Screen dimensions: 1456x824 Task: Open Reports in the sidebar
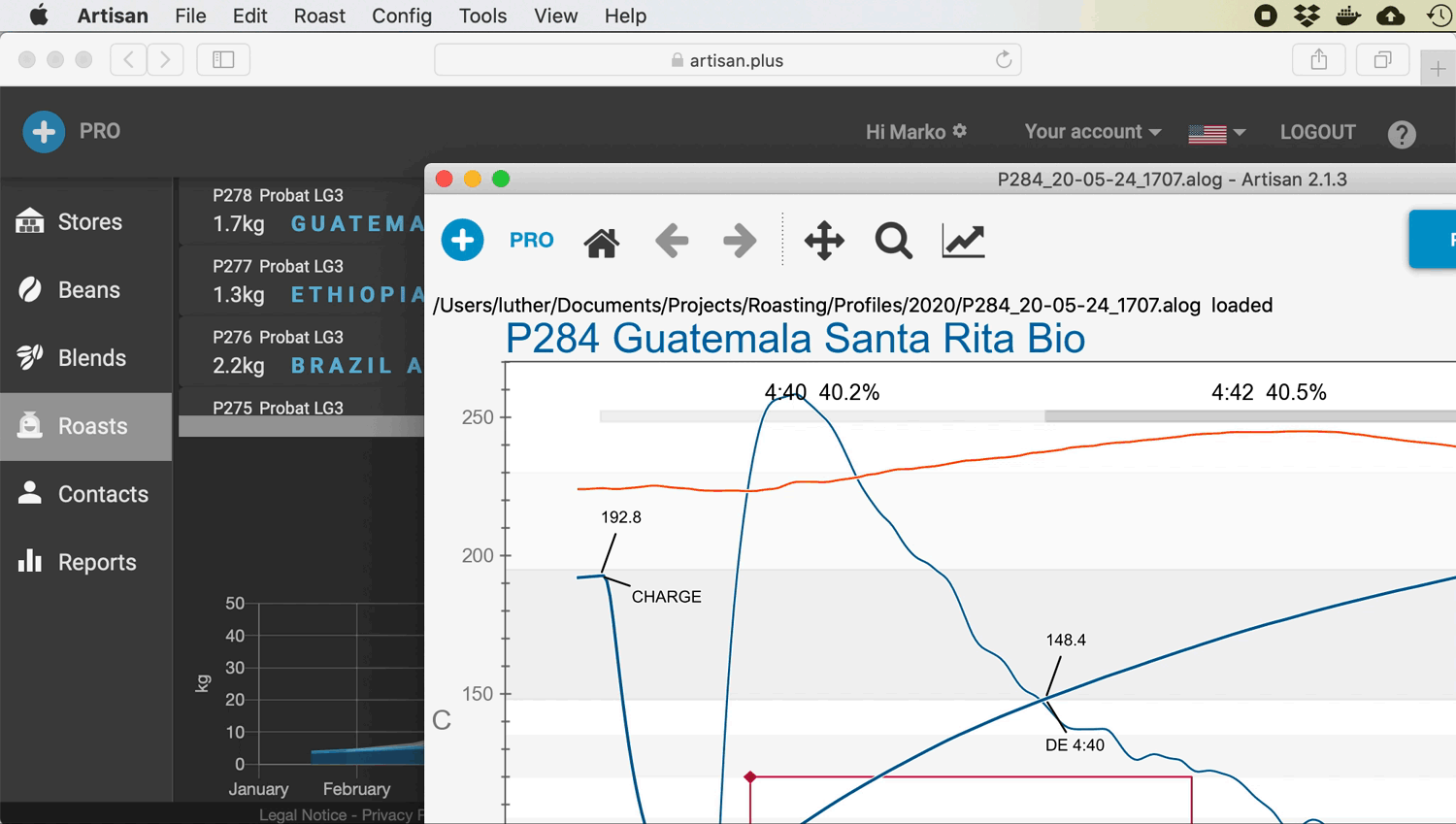coord(86,562)
